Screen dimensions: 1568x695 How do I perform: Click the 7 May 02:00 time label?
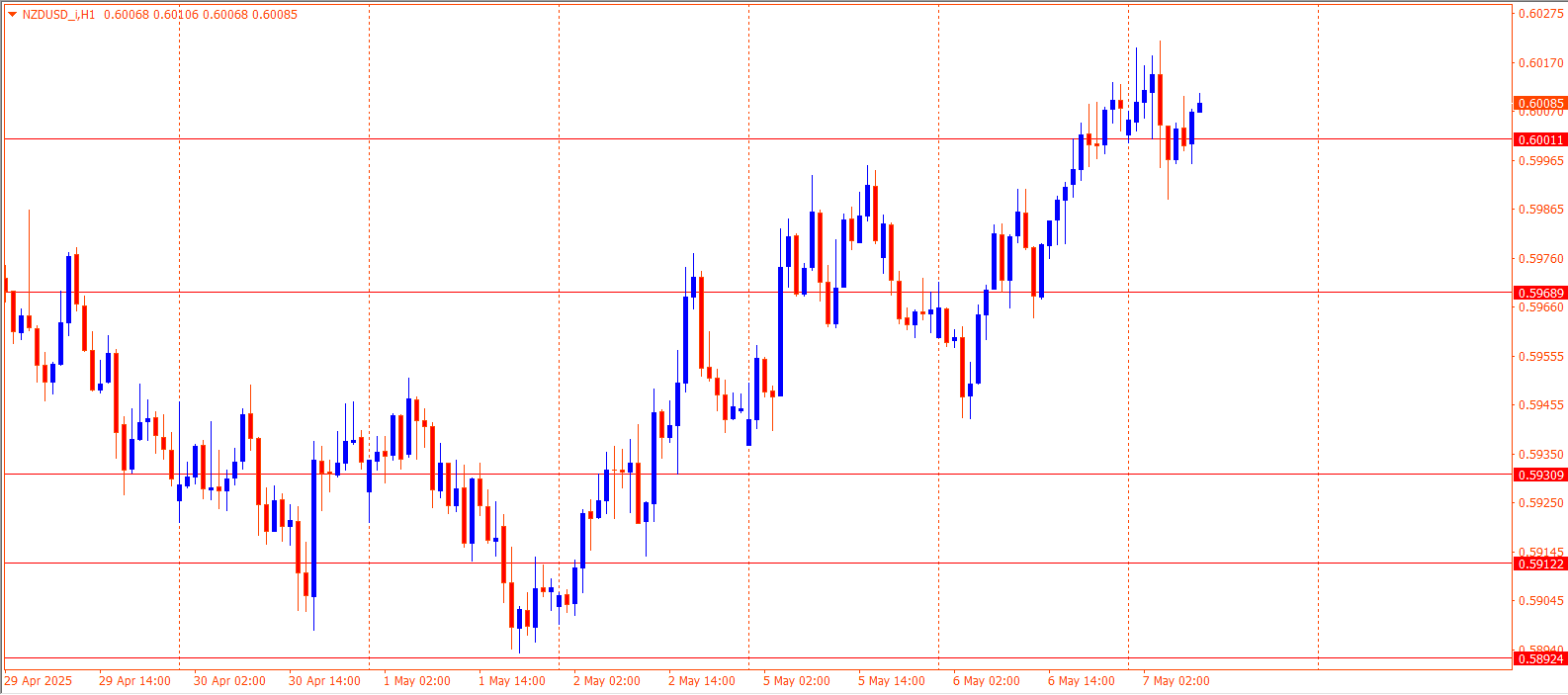[x=1176, y=681]
